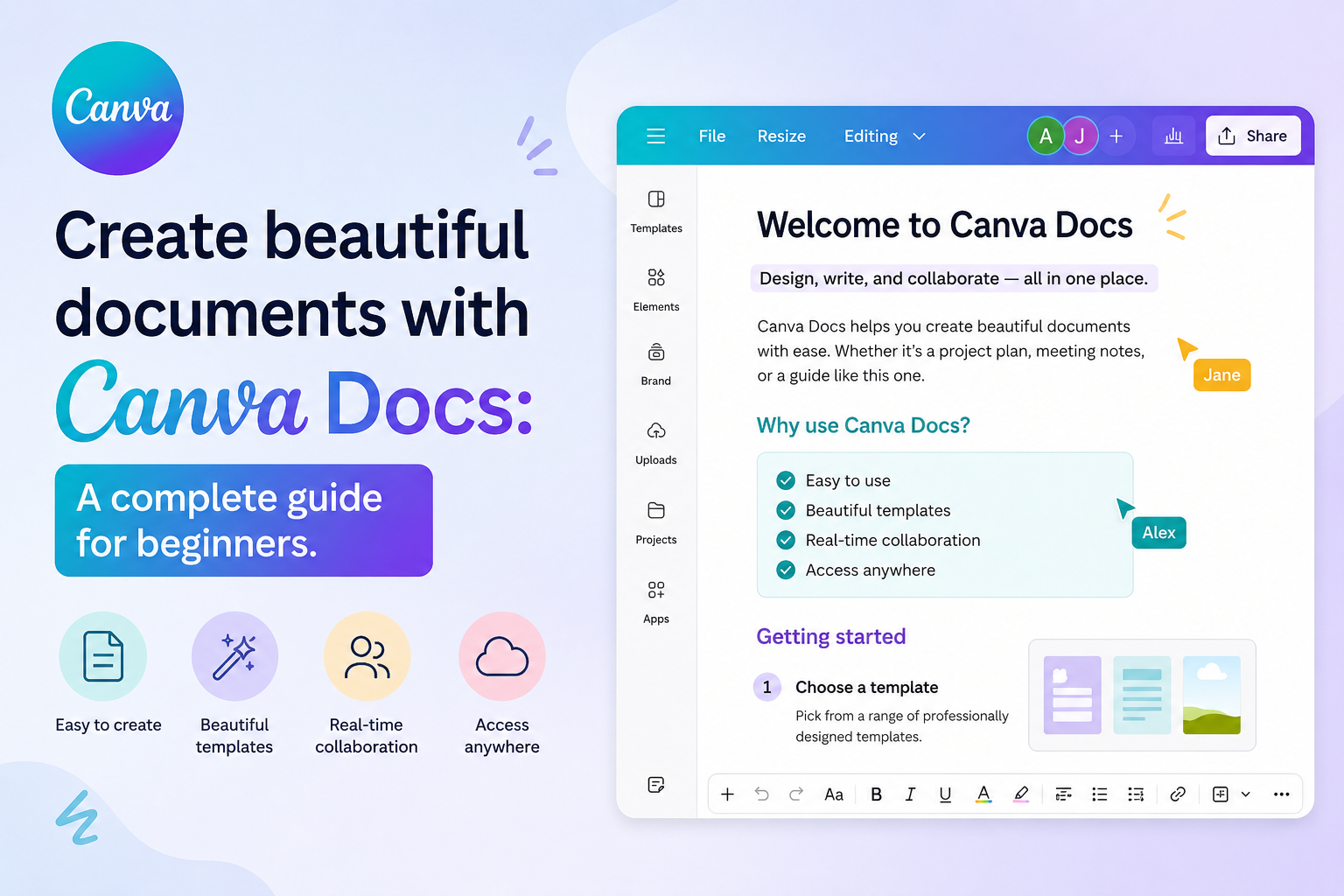The height and width of the screenshot is (896, 1344).
Task: Click the Easy to create document icon
Action: point(103,656)
